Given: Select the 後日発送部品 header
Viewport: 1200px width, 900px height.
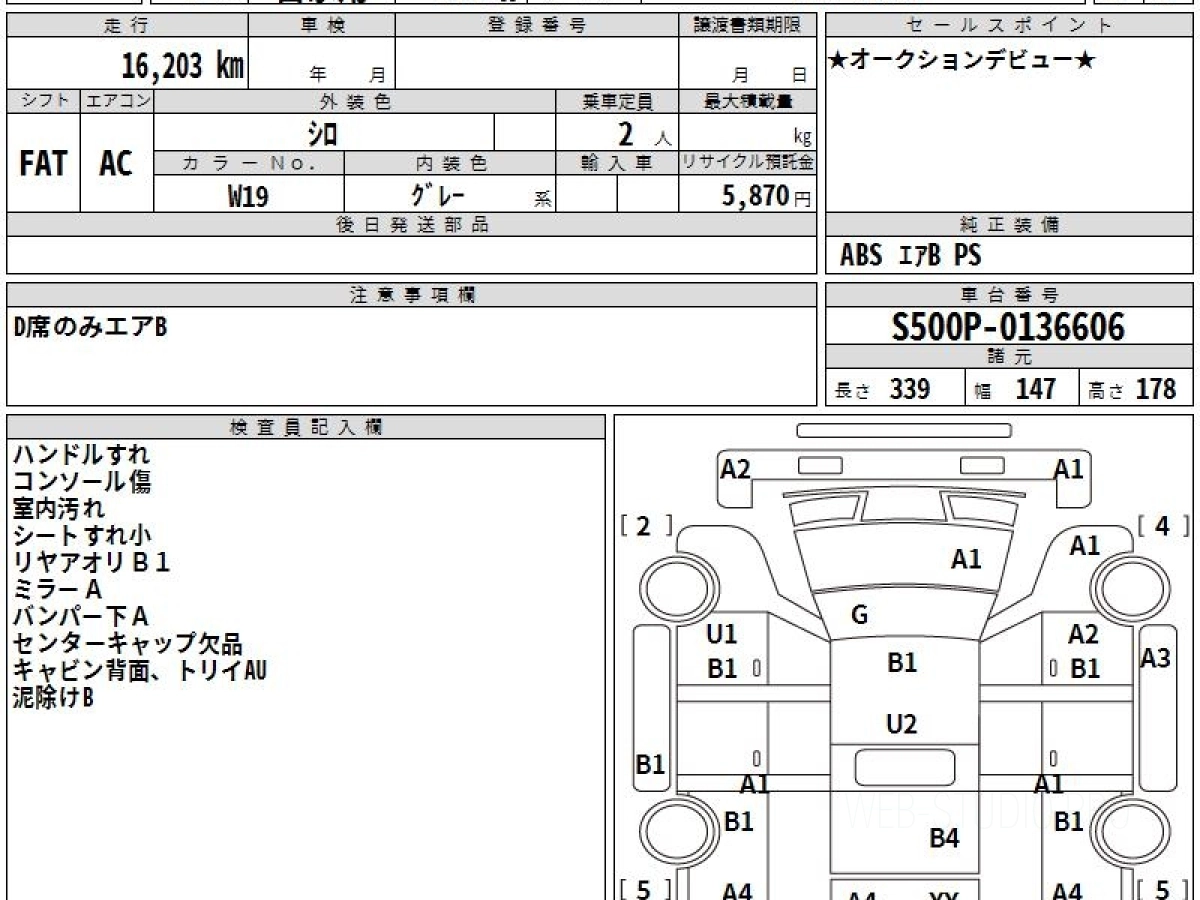Looking at the screenshot, I should click(x=412, y=225).
